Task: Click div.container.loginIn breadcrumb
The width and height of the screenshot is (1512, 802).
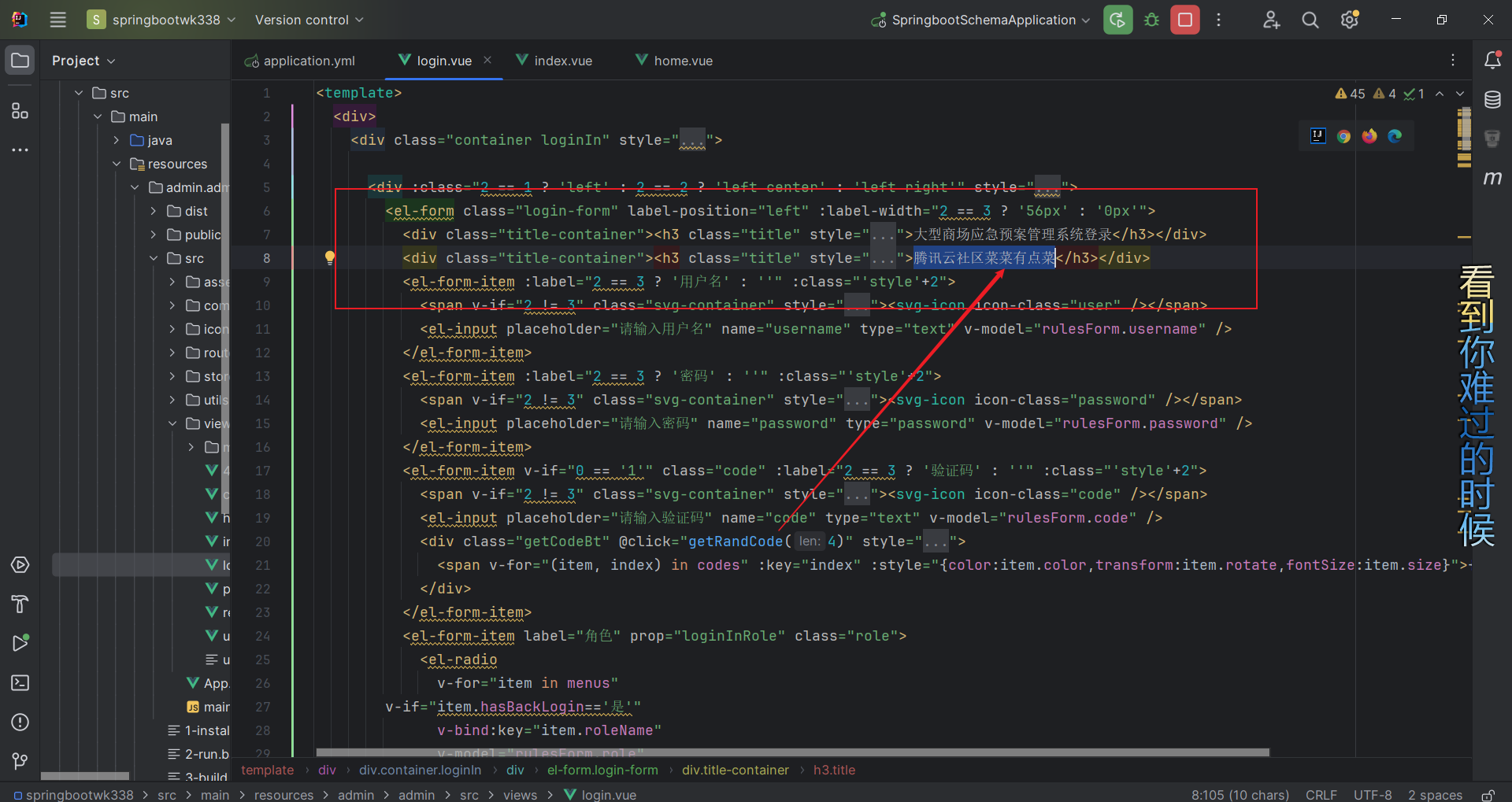Action: (420, 770)
